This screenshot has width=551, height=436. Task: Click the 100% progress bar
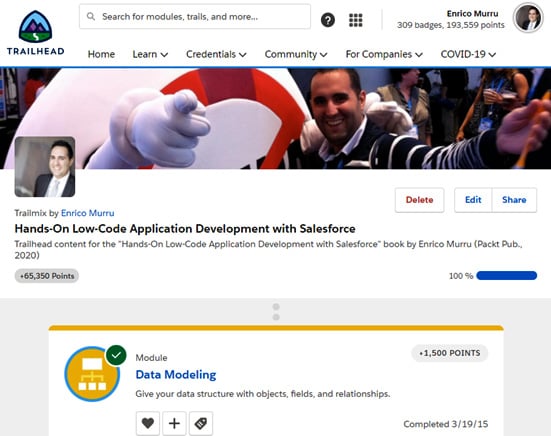[x=506, y=275]
